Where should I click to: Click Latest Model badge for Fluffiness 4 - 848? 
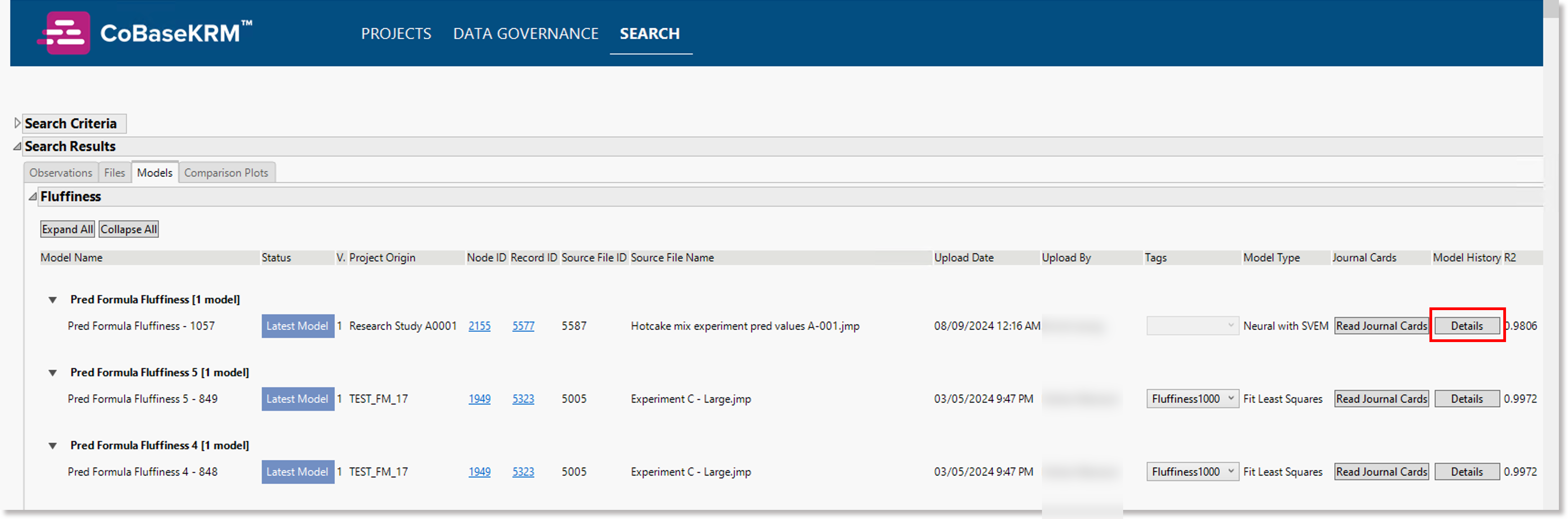coord(298,472)
